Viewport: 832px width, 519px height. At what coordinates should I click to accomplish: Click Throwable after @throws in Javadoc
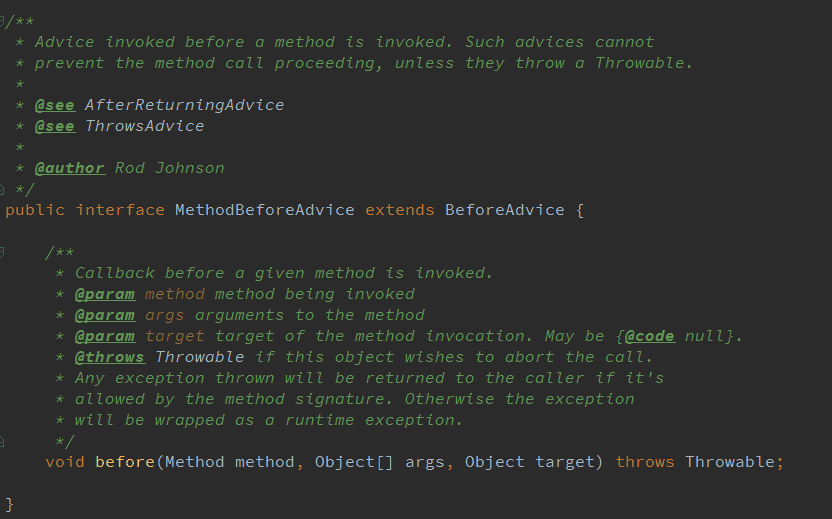click(x=199, y=357)
